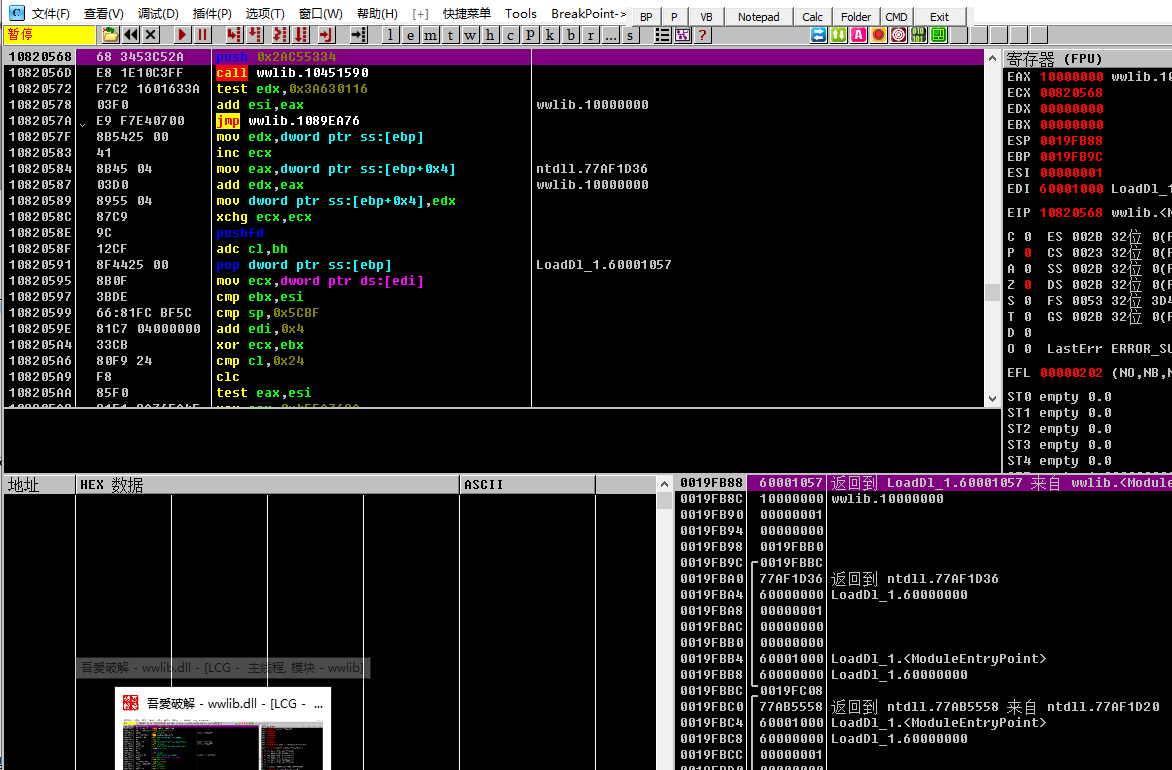This screenshot has width=1172, height=770.
Task: Launch Calc from the toolbar button
Action: (x=812, y=16)
